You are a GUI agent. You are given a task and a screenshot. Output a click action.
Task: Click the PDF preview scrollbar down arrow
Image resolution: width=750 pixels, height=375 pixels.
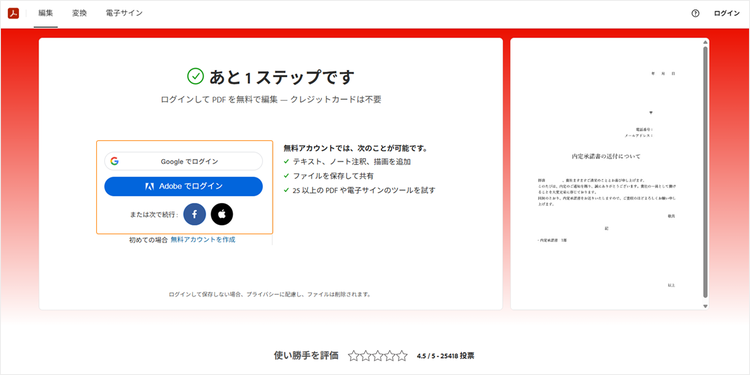[x=705, y=306]
